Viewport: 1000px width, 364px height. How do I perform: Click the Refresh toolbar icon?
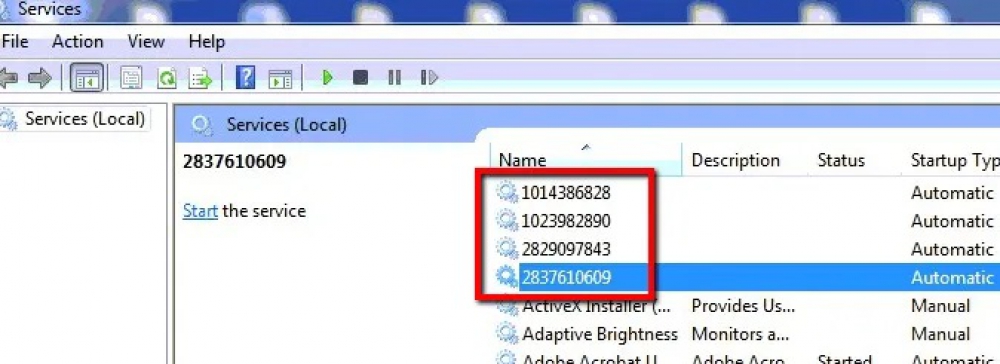click(x=167, y=78)
